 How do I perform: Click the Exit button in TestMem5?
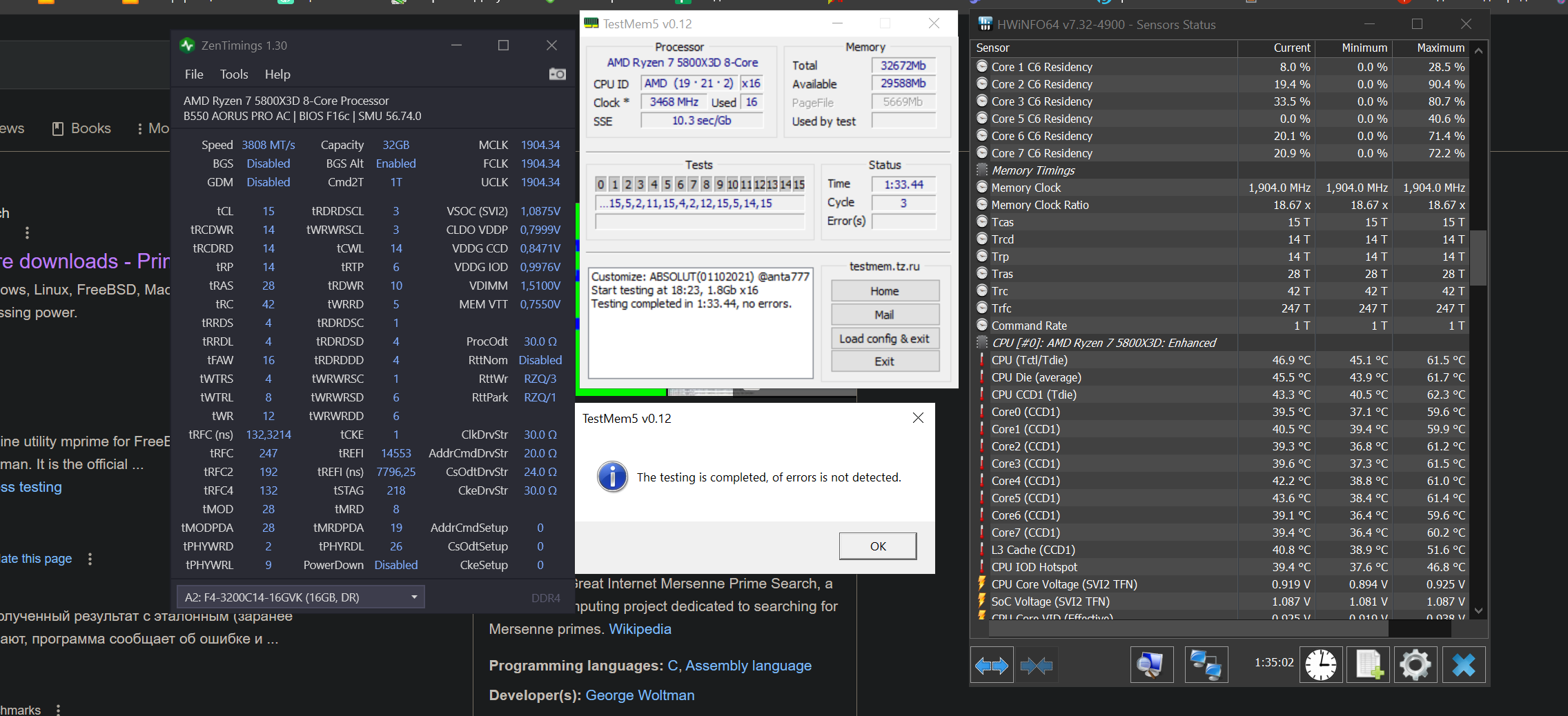click(x=885, y=361)
